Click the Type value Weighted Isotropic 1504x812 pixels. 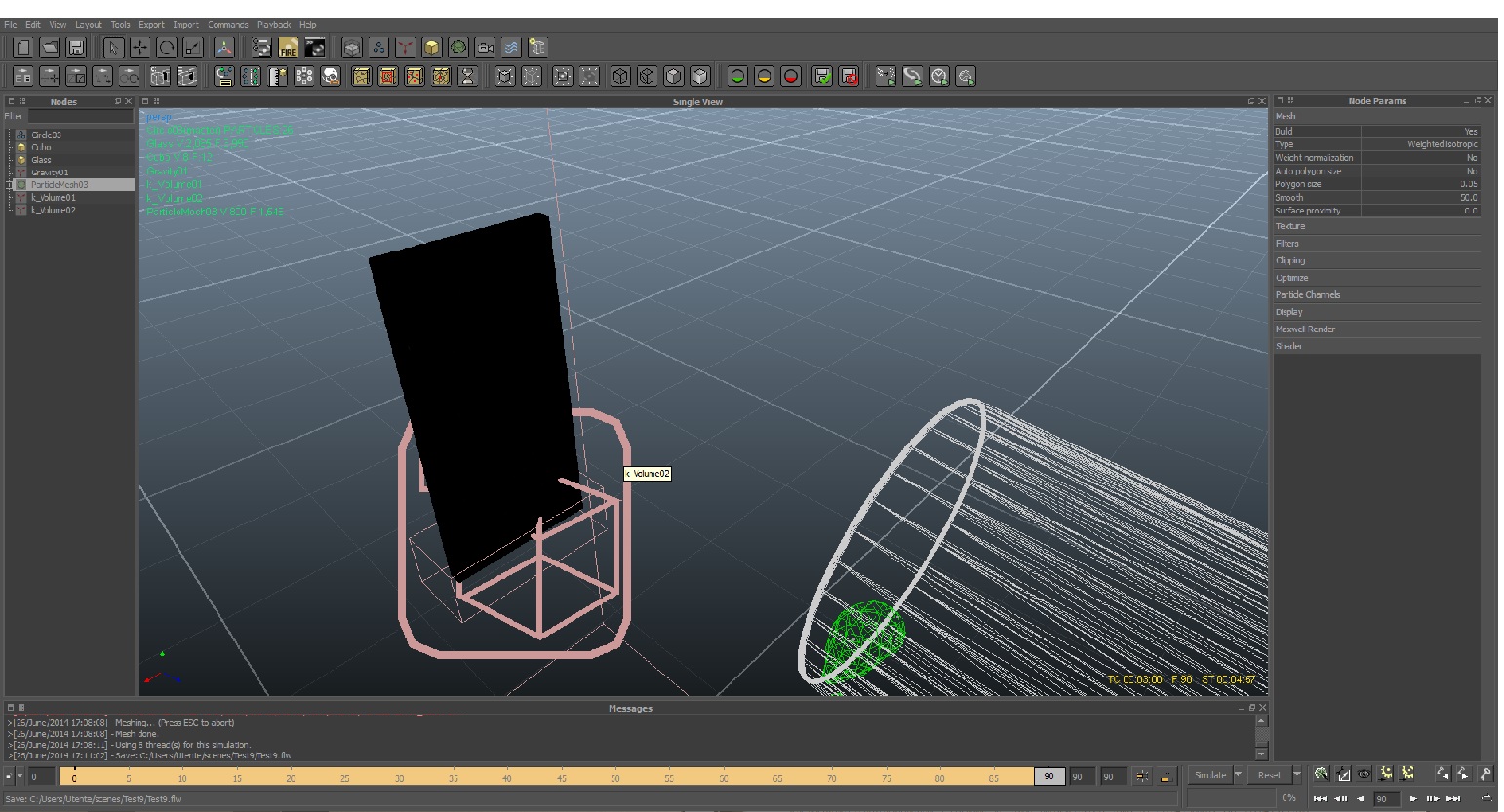coord(1421,144)
